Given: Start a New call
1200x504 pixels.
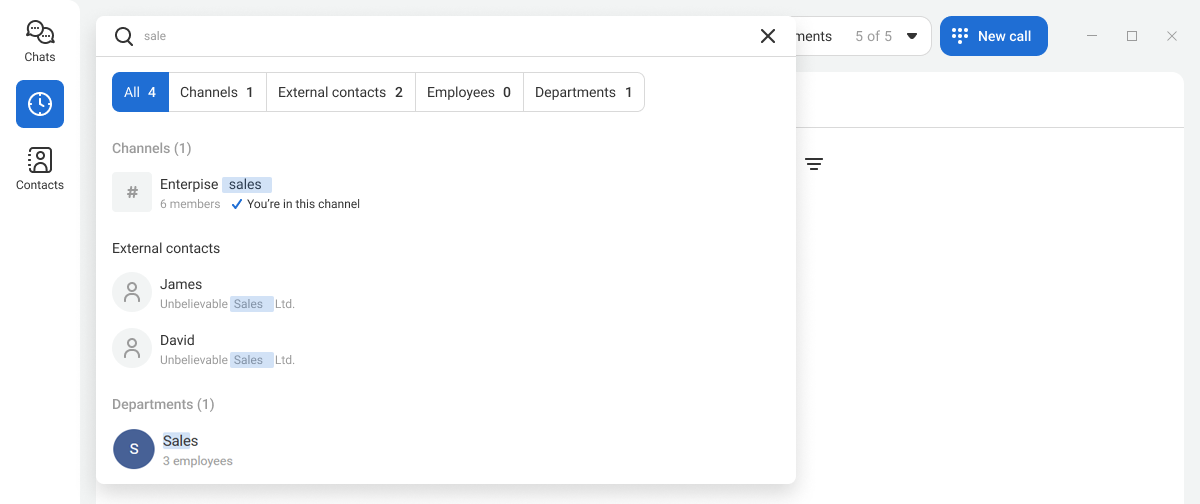Looking at the screenshot, I should pyautogui.click(x=993, y=36).
